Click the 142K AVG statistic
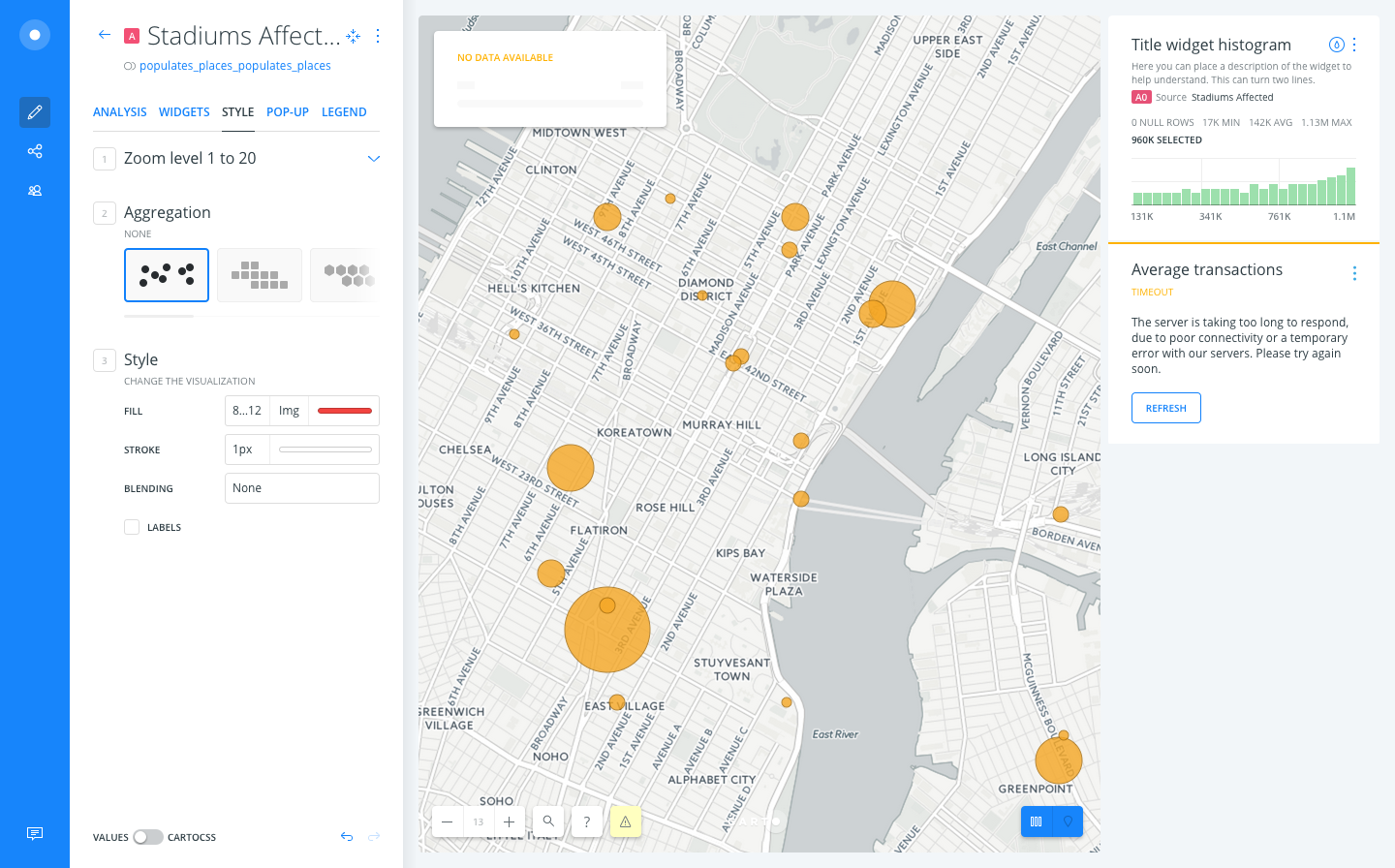 pos(1270,123)
